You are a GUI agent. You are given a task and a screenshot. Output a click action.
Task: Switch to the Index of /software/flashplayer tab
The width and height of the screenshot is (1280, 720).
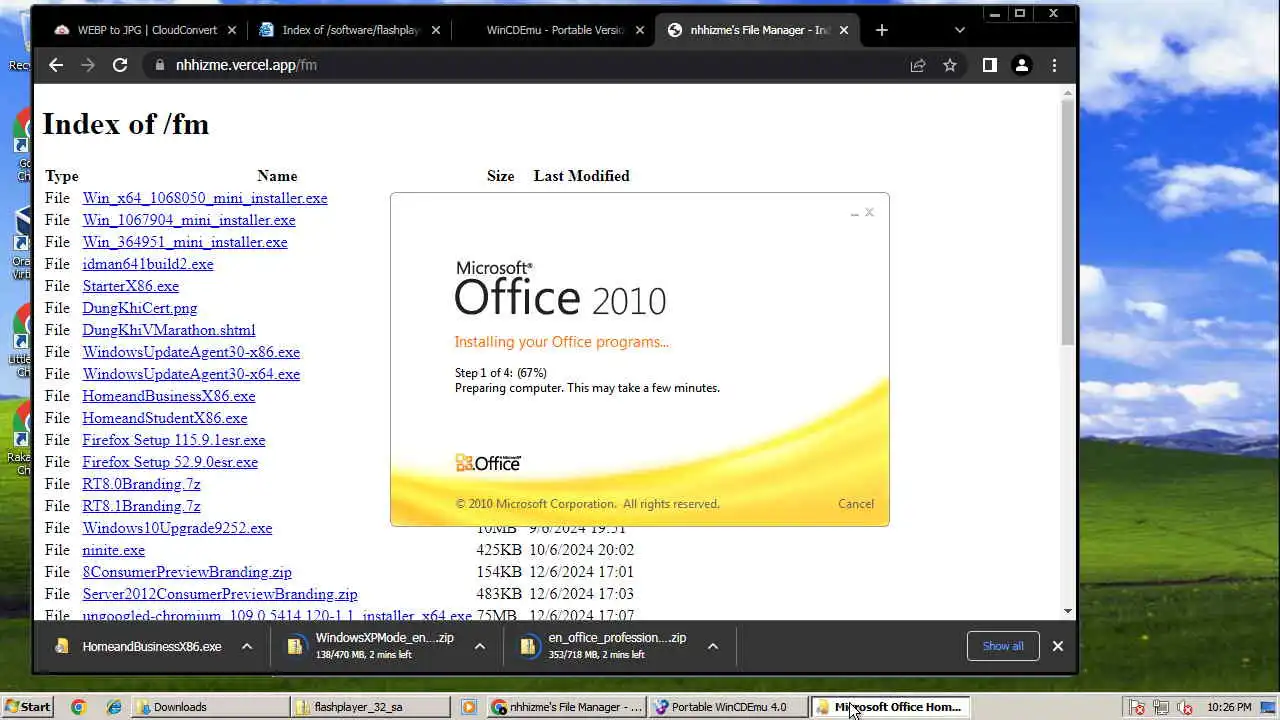349,30
